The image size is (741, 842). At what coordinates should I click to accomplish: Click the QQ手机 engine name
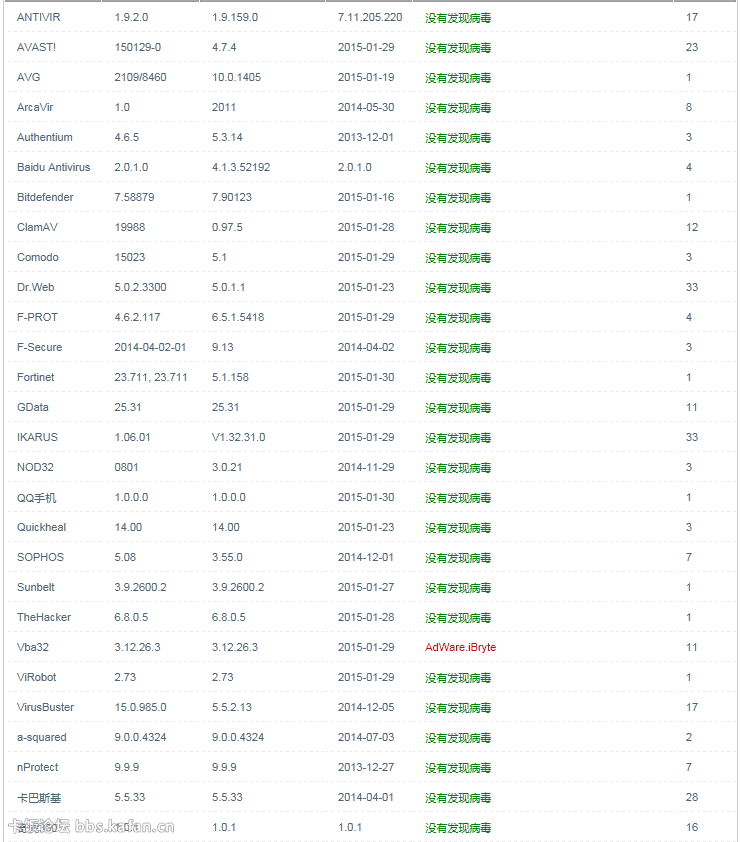pyautogui.click(x=37, y=498)
